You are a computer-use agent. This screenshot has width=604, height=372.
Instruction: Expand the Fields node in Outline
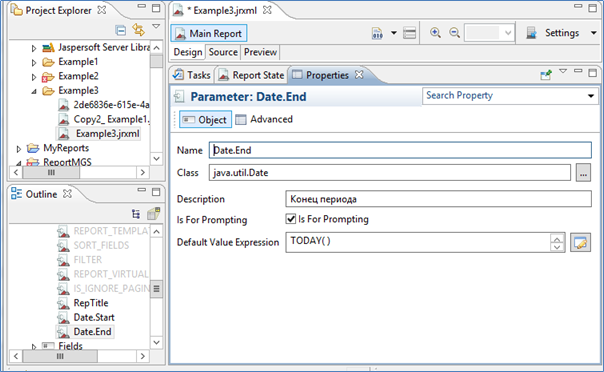pyautogui.click(x=34, y=347)
